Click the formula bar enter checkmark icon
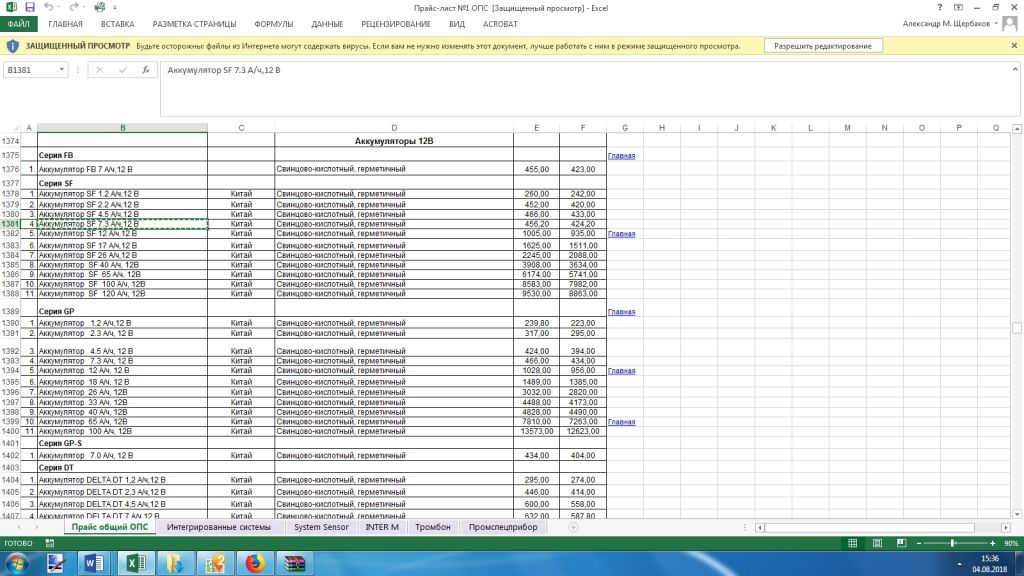This screenshot has width=1024, height=576. [x=122, y=69]
